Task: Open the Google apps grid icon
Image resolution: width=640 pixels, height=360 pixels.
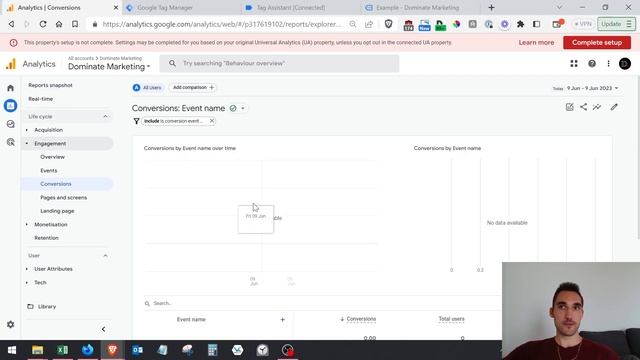Action: click(574, 64)
